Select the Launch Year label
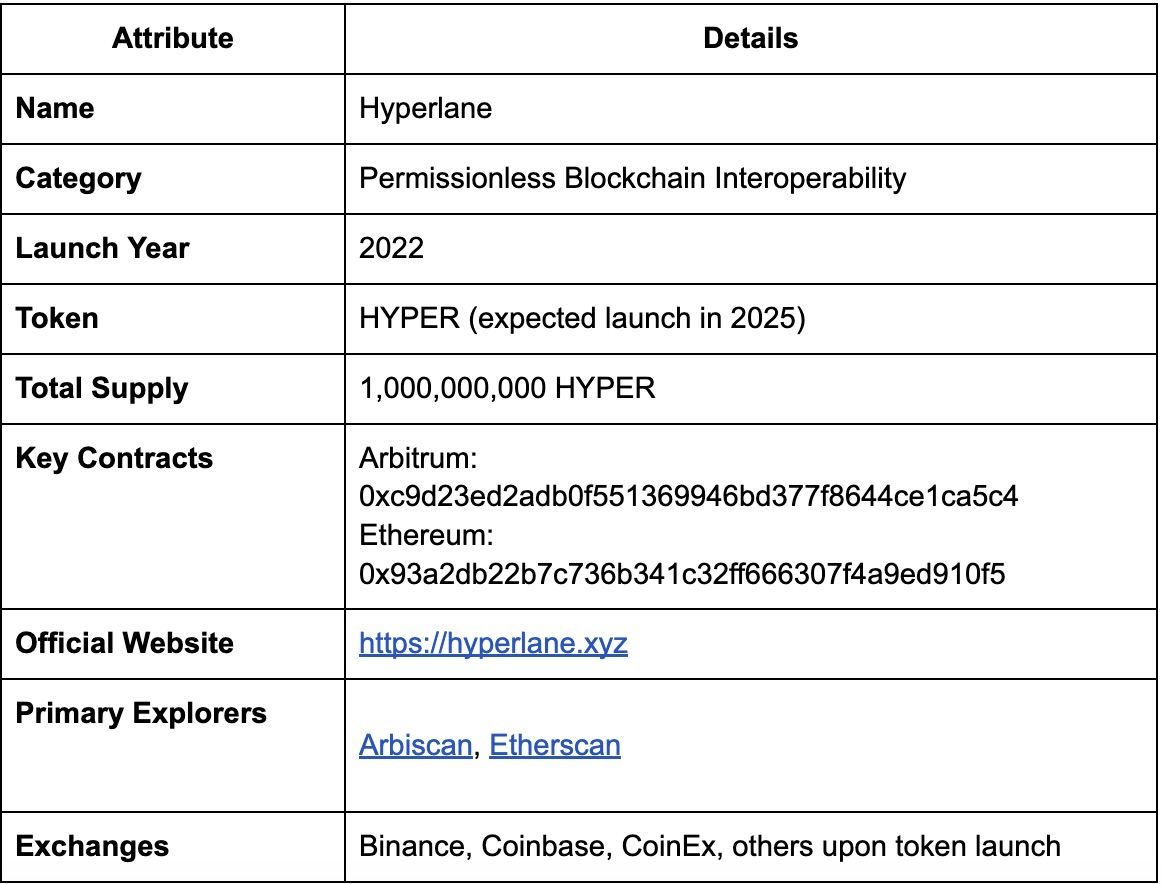The image size is (1162, 884). (102, 248)
